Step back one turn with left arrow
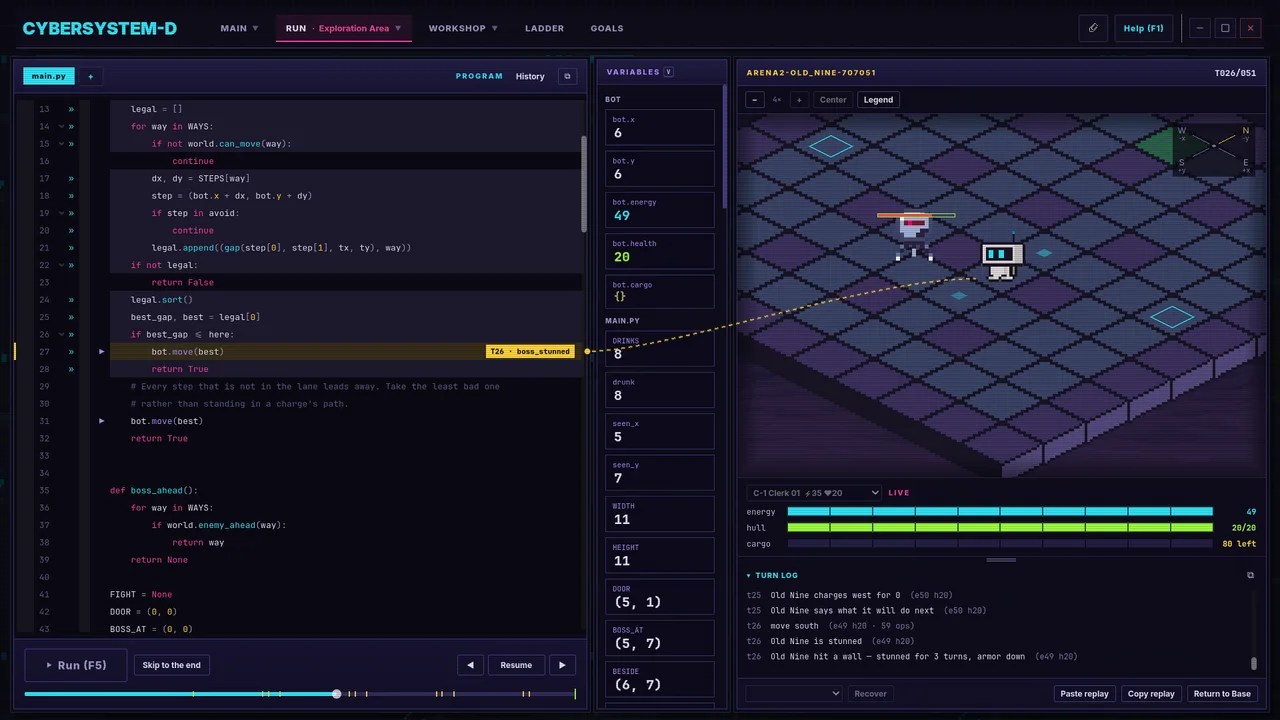This screenshot has width=1280, height=720. tap(470, 665)
